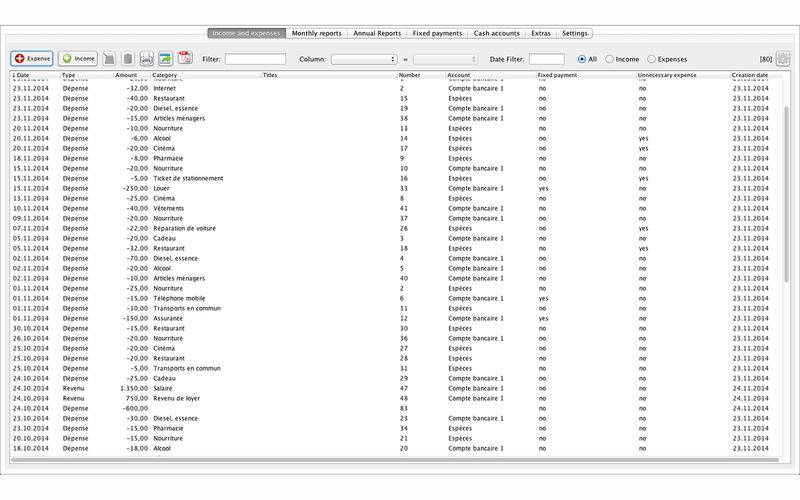800x500 pixels.
Task: Select the Expenses radio button
Action: click(652, 59)
